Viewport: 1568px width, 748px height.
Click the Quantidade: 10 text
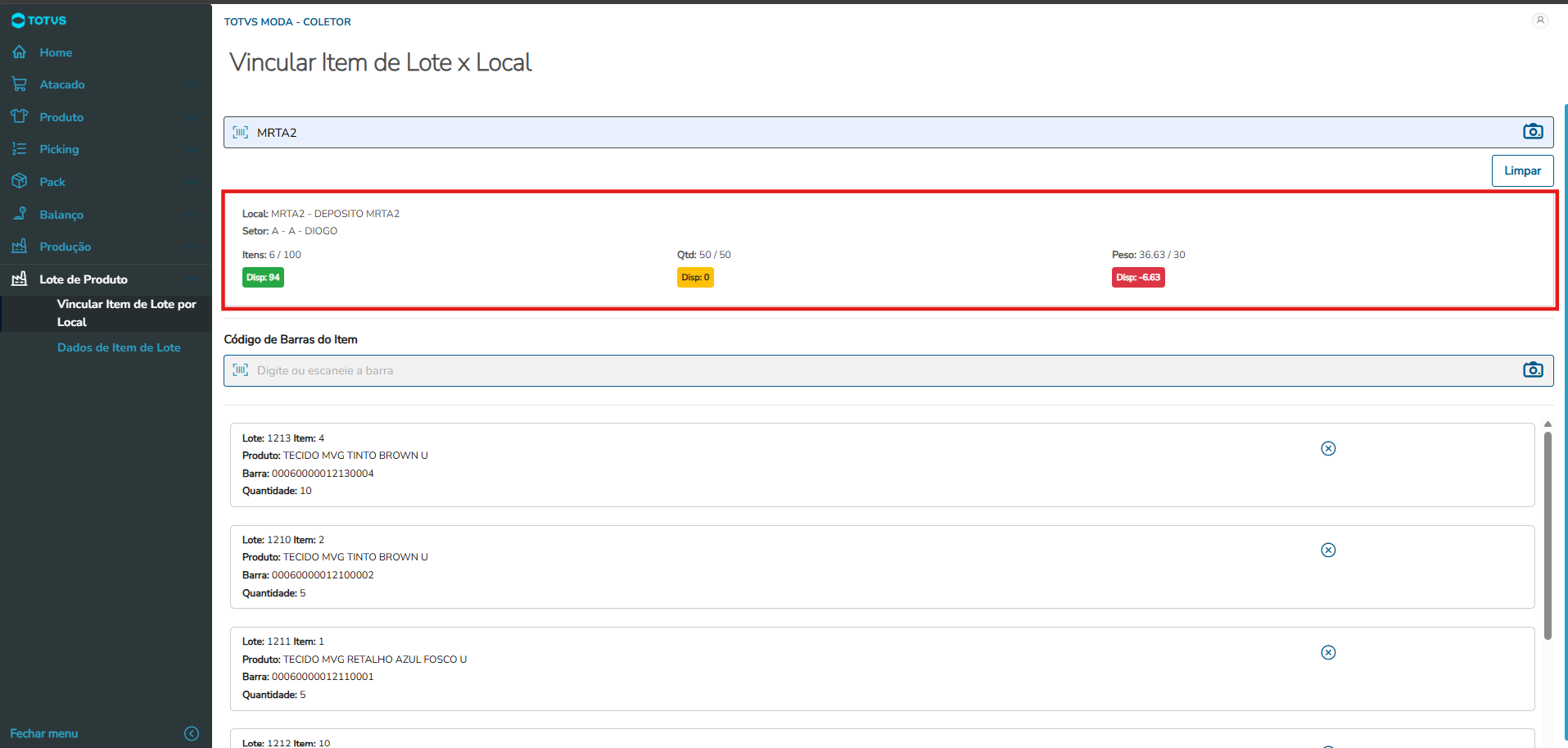click(277, 491)
